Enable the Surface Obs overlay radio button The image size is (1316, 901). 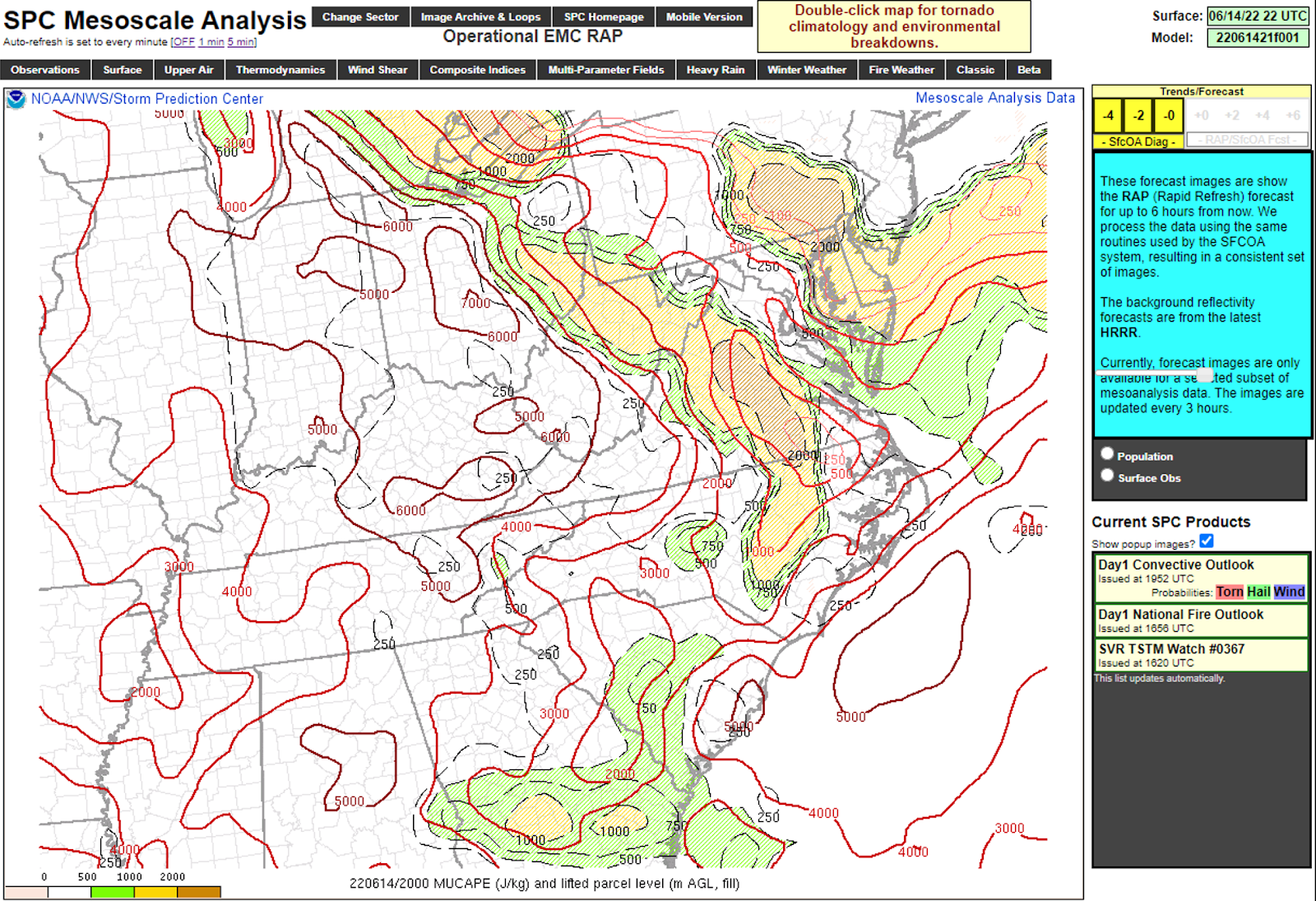(1107, 475)
